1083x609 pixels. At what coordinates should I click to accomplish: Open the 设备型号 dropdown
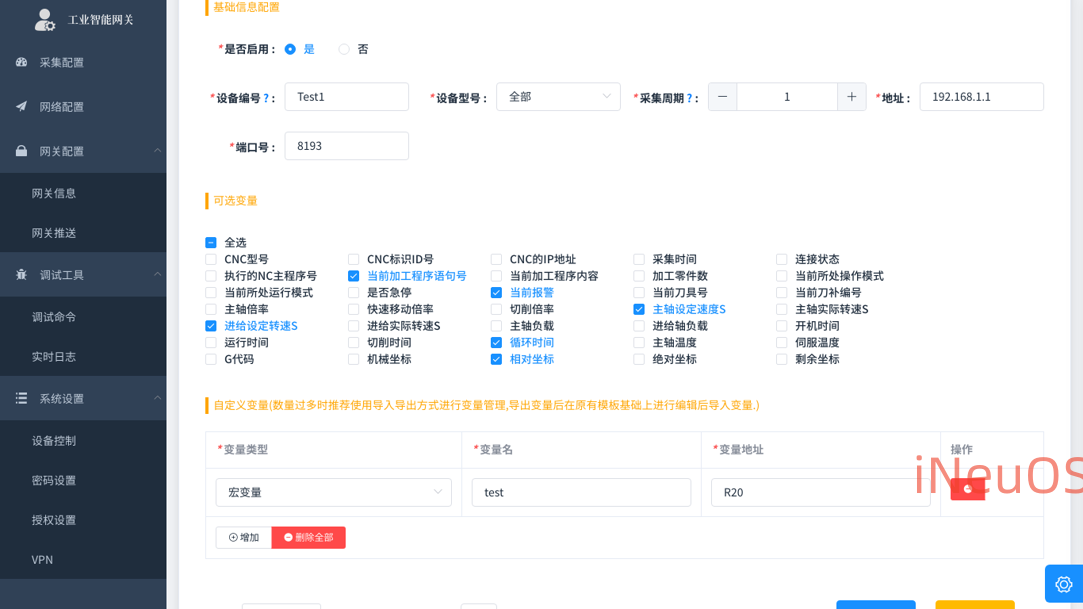coord(558,97)
